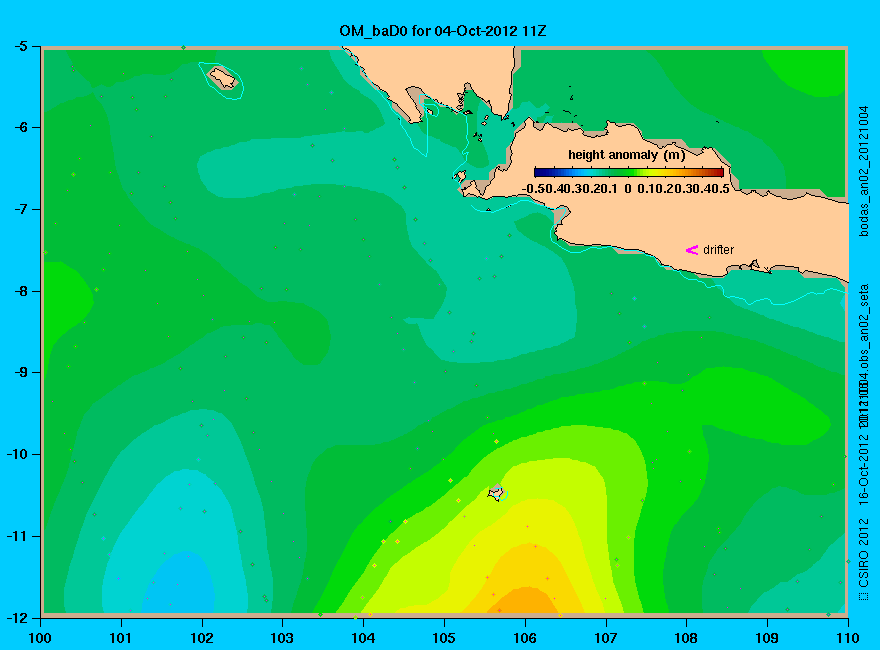This screenshot has height=650, width=880.
Task: Click the magenta drifter arrow marker
Action: point(692,250)
